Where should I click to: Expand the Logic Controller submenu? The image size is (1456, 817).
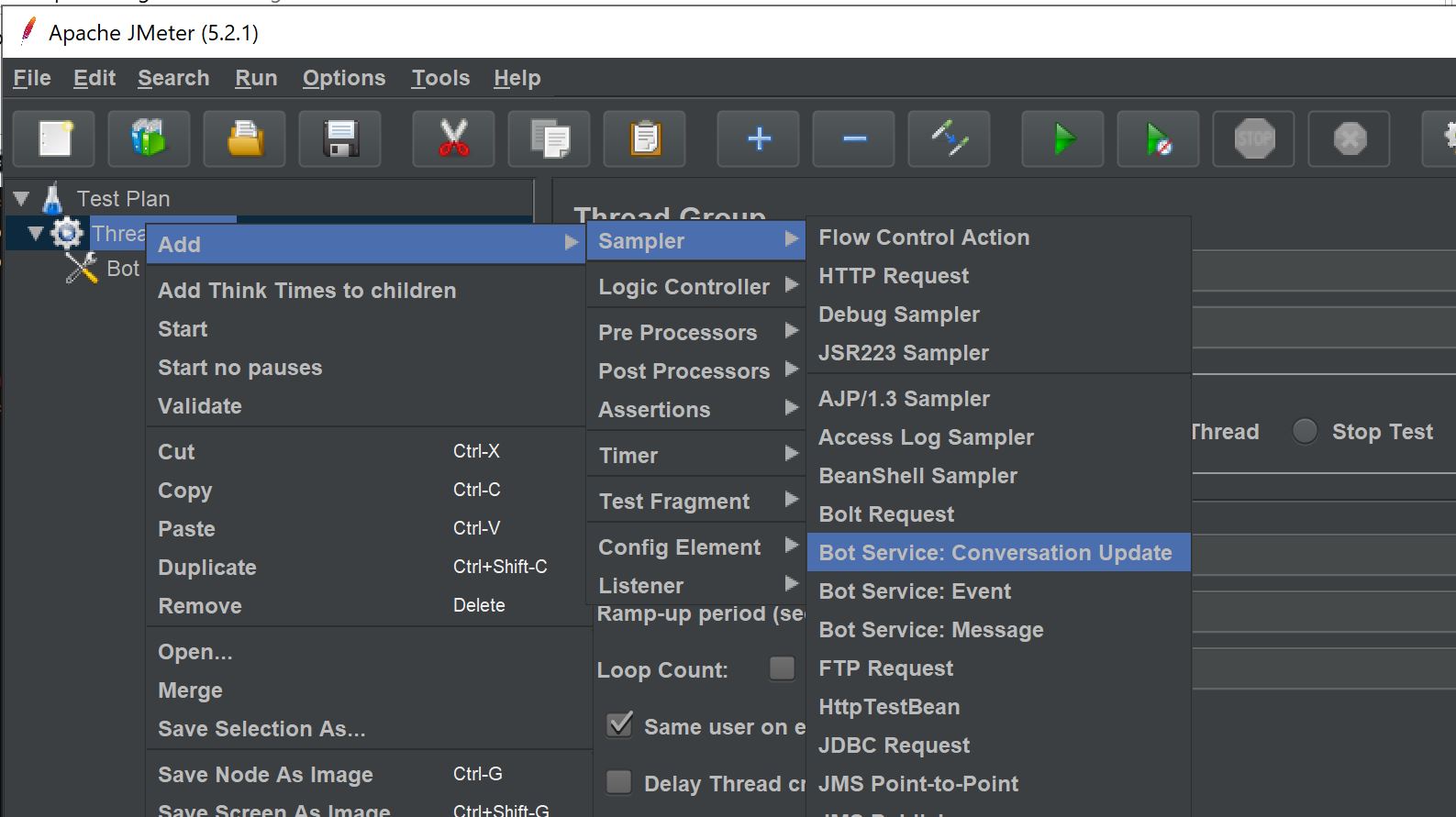pyautogui.click(x=696, y=287)
